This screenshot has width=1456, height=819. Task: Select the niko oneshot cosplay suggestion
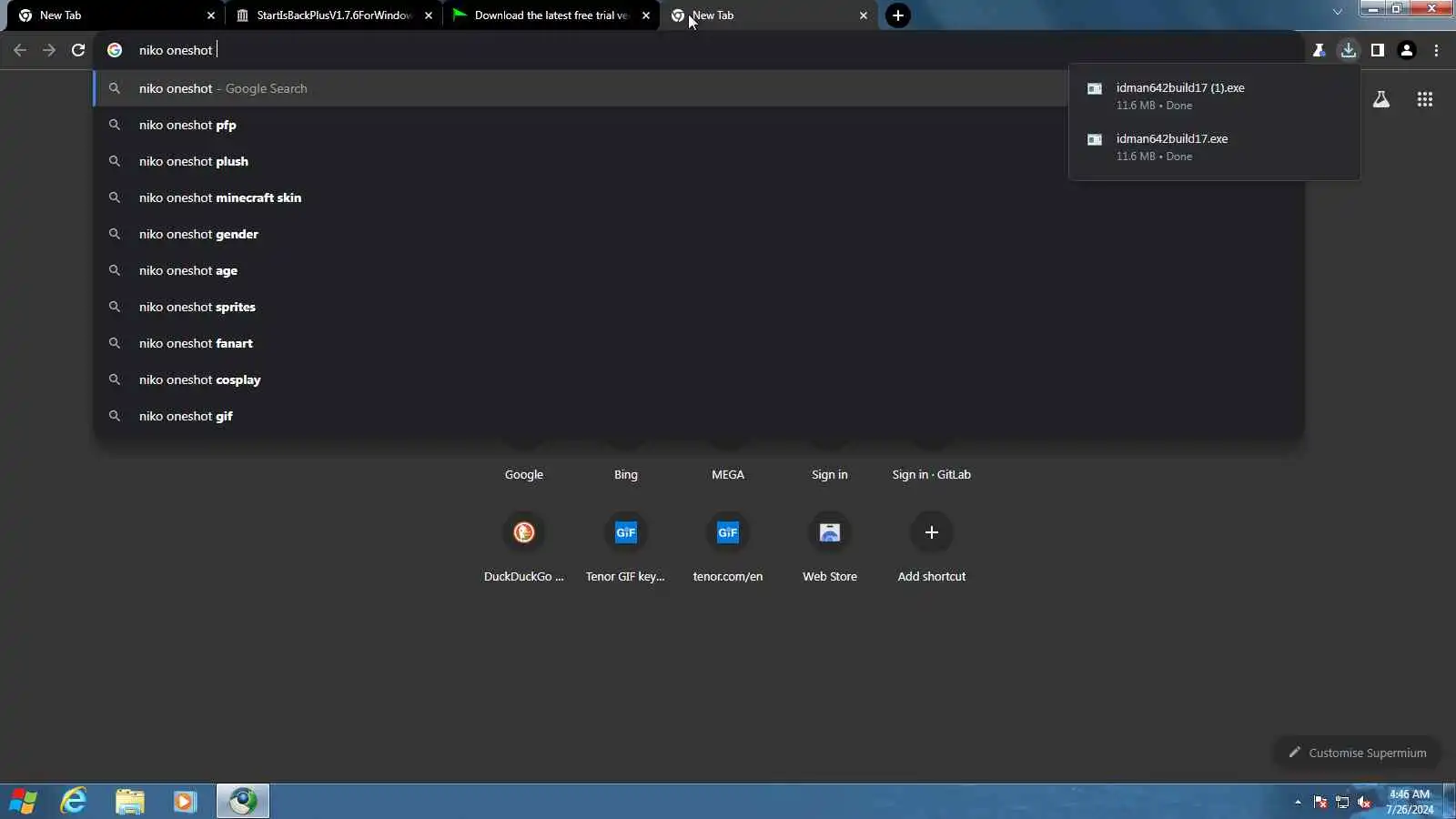[699, 379]
